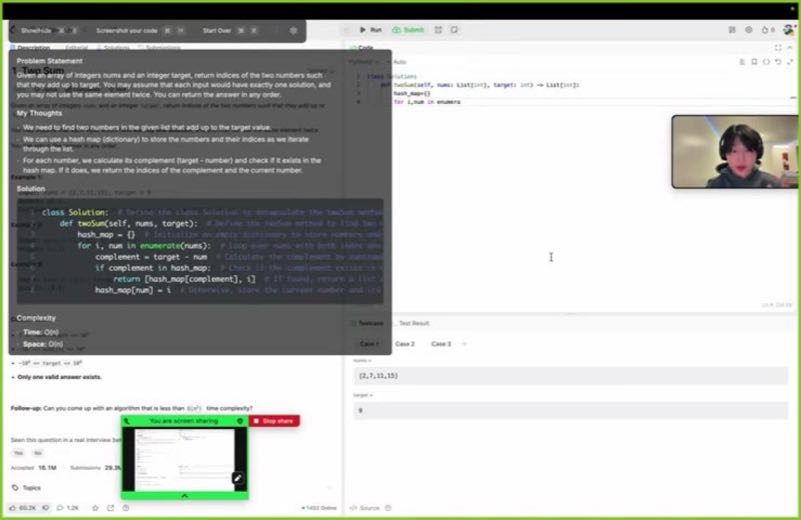This screenshot has height=520, width=801.
Task: Switch to the Submissions tab
Action: [159, 48]
